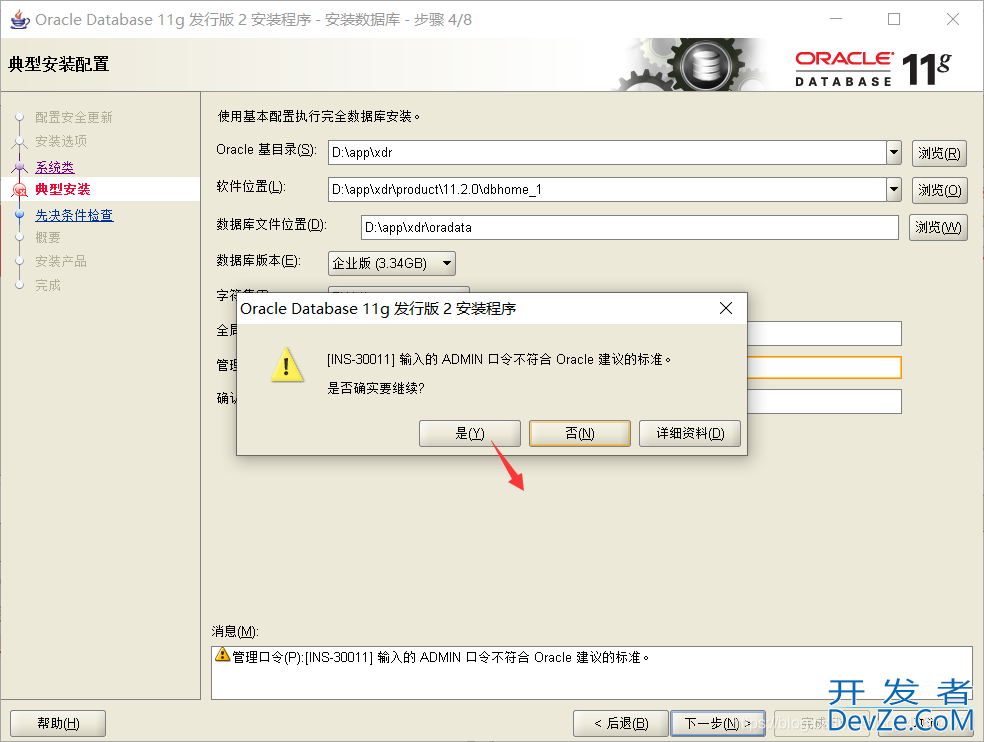Select 概要 step in sidebar
The height and width of the screenshot is (742, 984).
click(48, 237)
